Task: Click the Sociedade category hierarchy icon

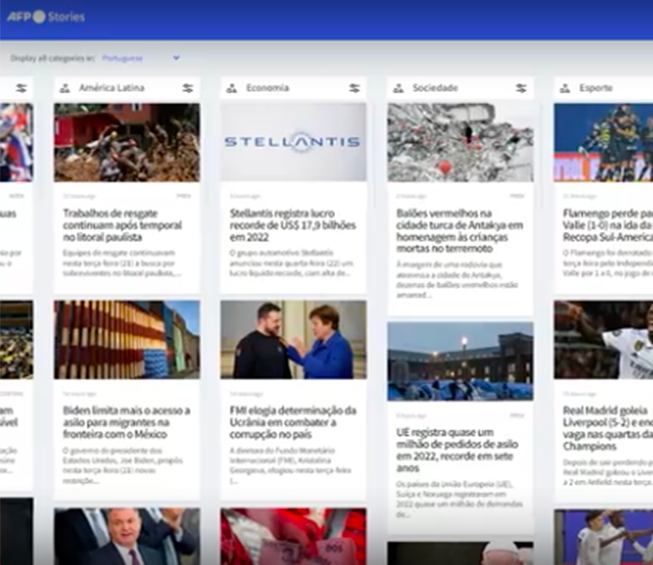Action: pos(398,88)
